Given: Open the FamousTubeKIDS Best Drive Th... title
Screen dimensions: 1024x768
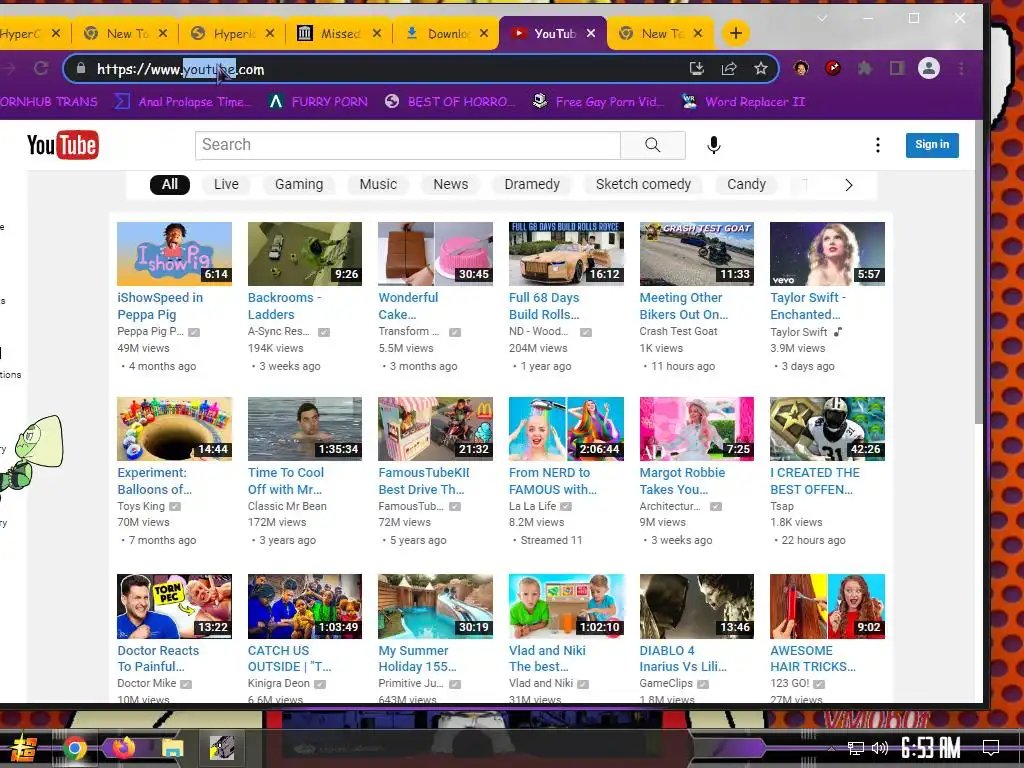Looking at the screenshot, I should (424, 481).
